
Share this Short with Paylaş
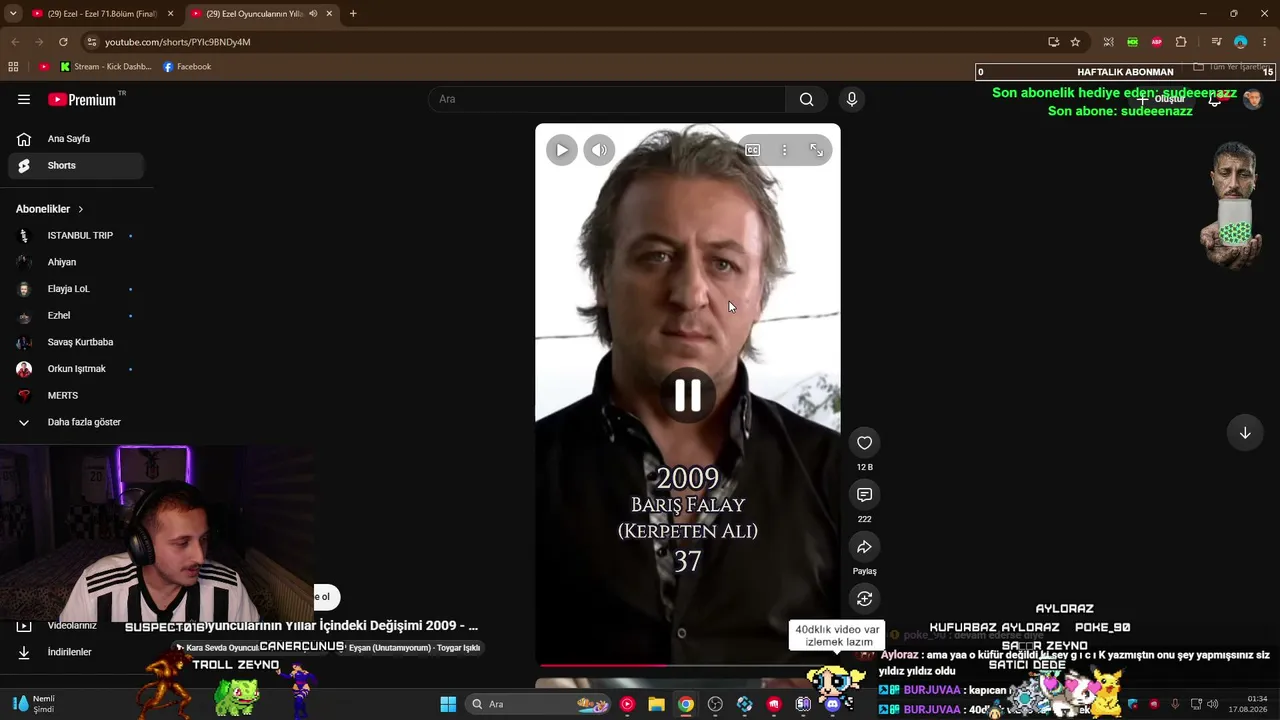(x=864, y=547)
